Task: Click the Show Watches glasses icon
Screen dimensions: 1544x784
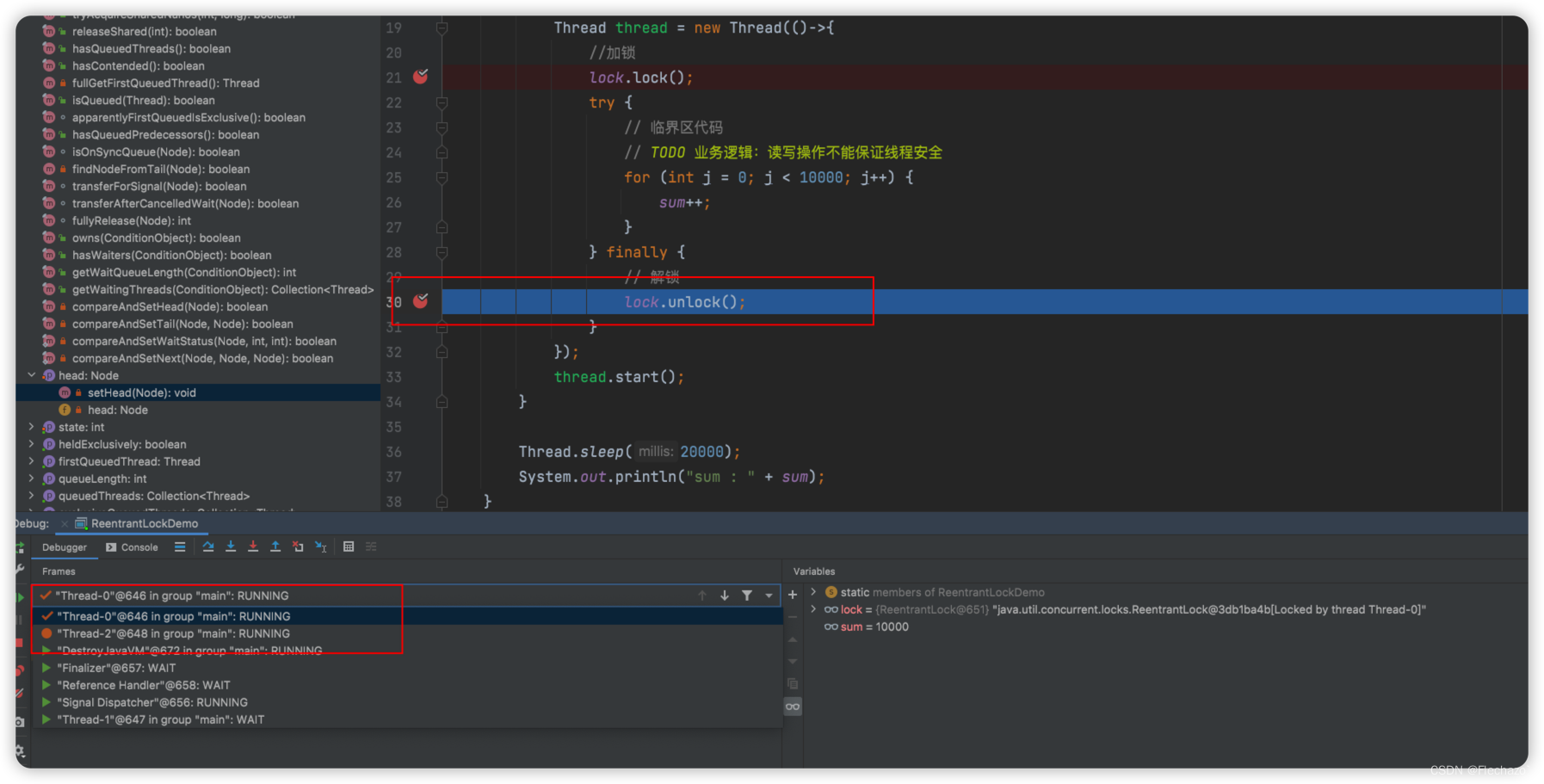Action: click(x=793, y=707)
